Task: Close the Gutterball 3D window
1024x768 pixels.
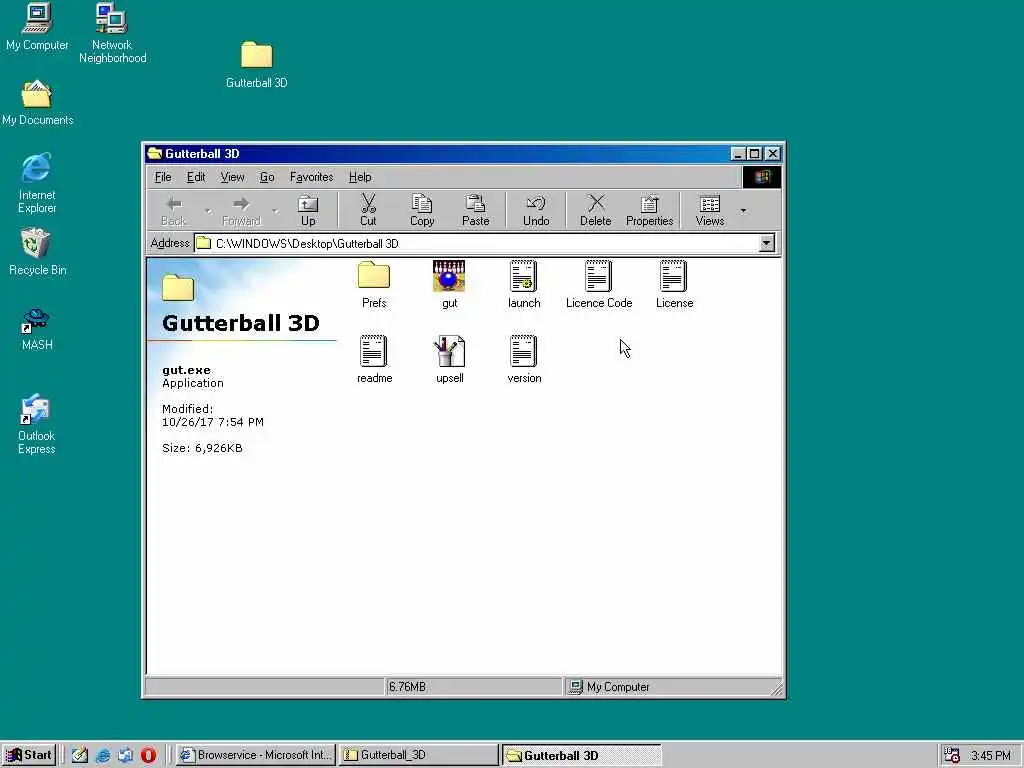Action: click(773, 153)
